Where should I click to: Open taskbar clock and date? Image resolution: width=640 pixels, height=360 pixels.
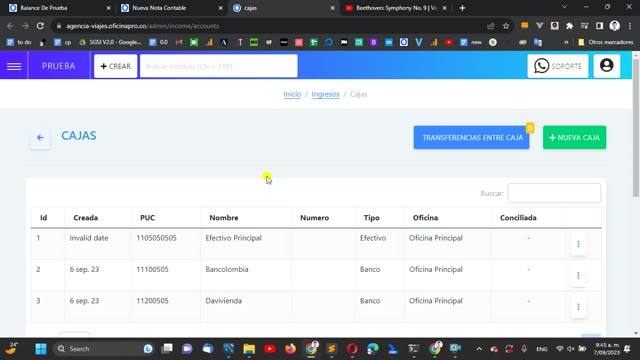click(x=607, y=349)
